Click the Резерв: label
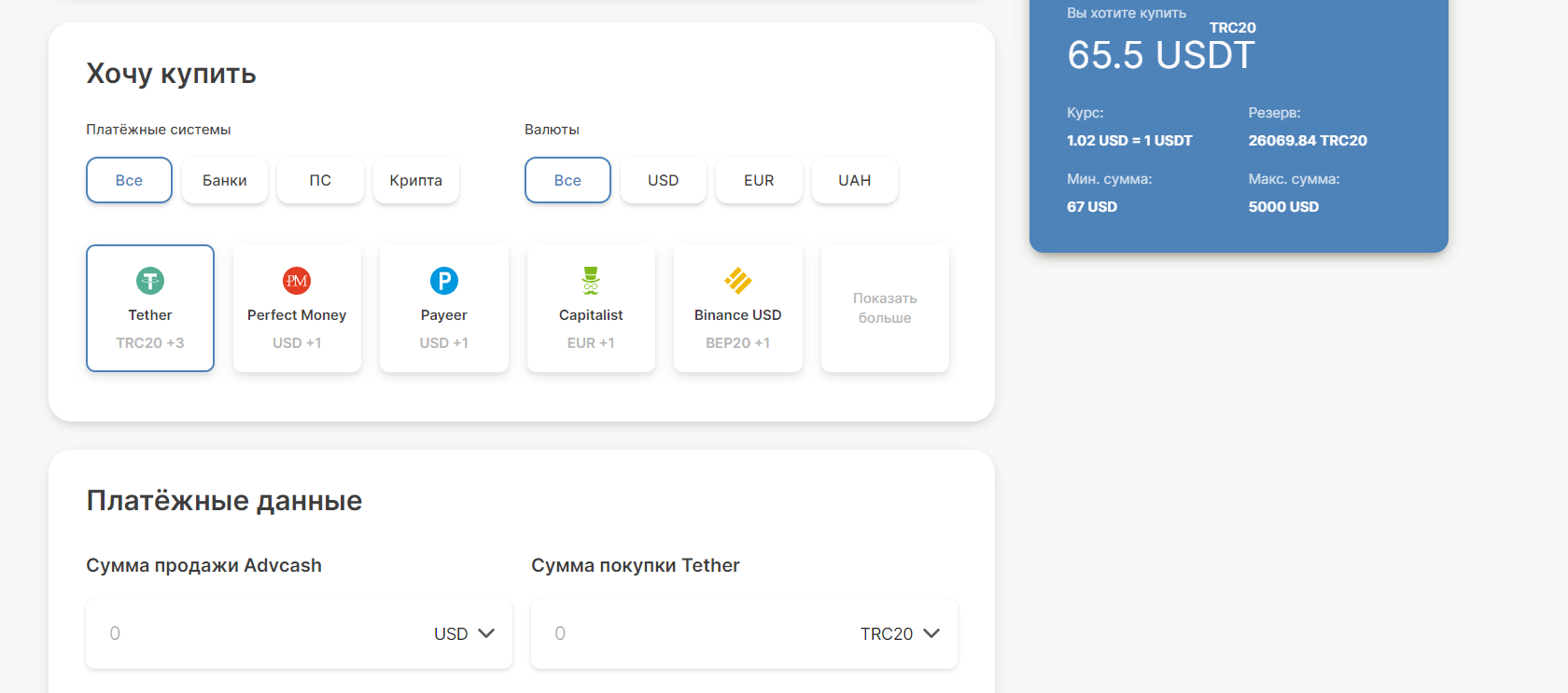The height and width of the screenshot is (693, 1568). 1275,113
